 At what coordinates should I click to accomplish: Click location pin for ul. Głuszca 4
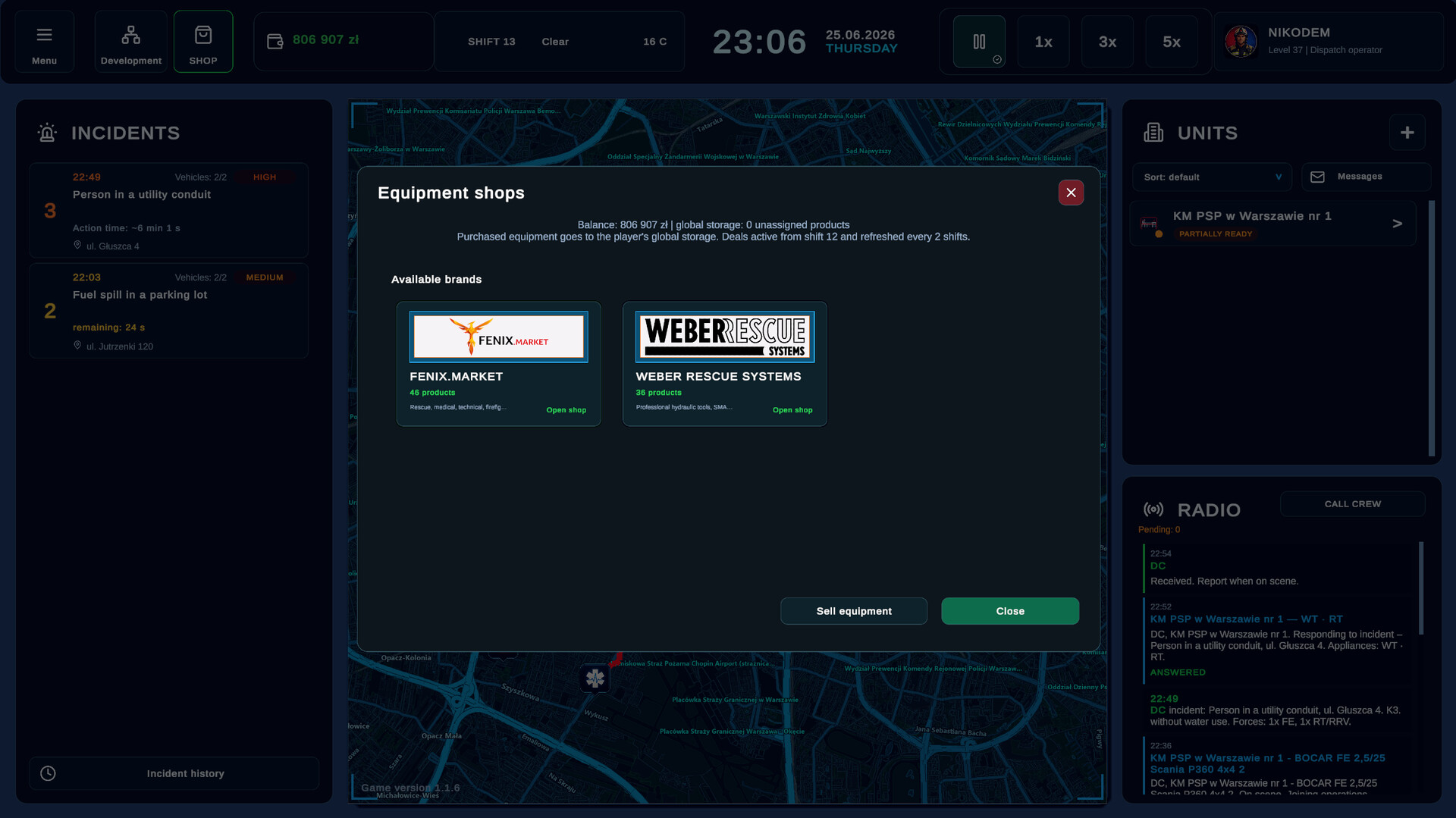pyautogui.click(x=77, y=245)
